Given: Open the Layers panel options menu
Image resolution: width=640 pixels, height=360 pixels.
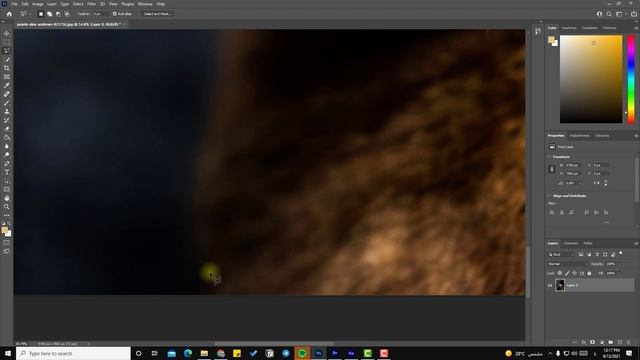Looking at the screenshot, I should point(636,243).
